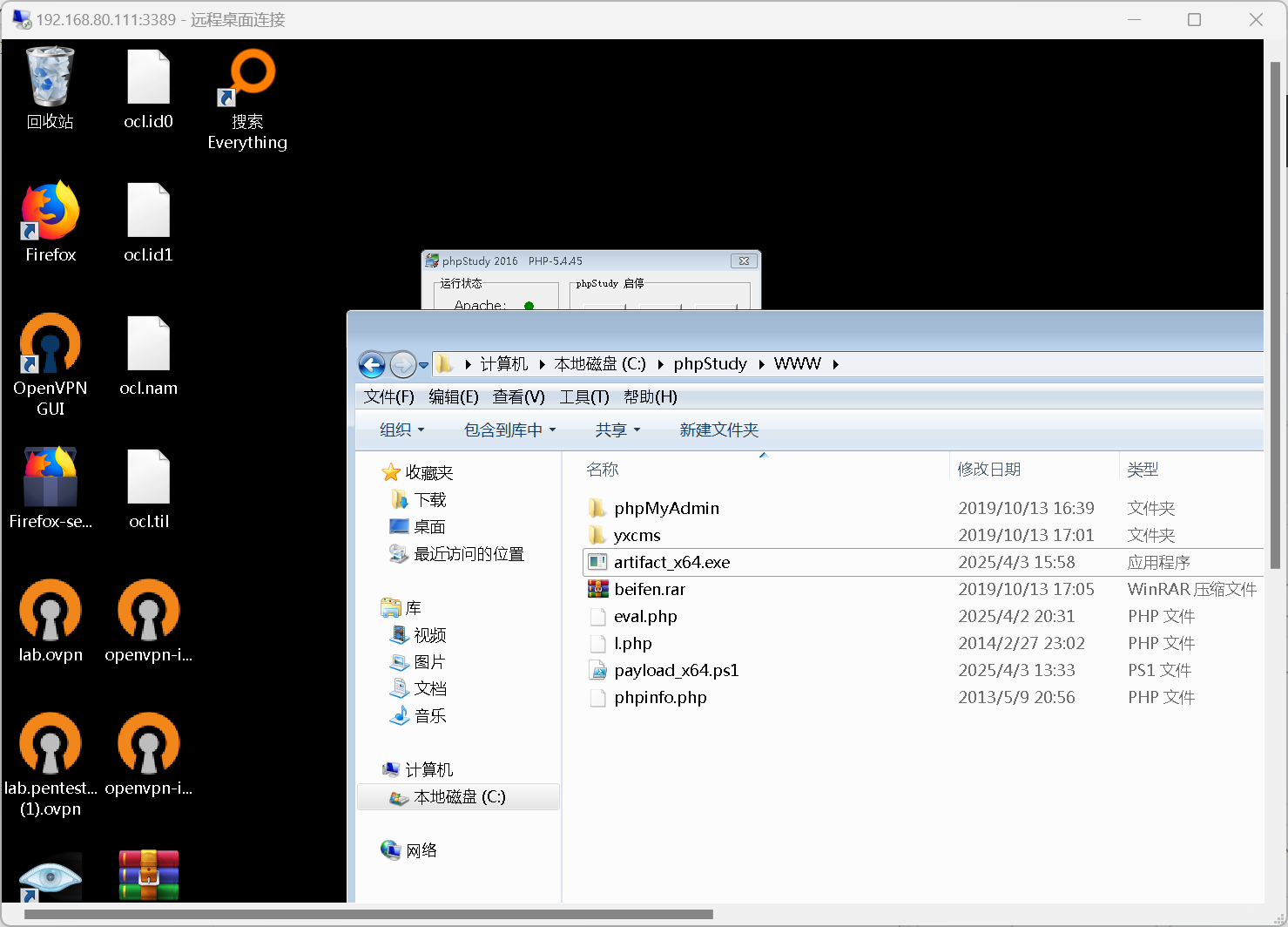Image resolution: width=1288 pixels, height=927 pixels.
Task: Expand the arrow after 计算机 breadcrumb
Action: pos(542,364)
